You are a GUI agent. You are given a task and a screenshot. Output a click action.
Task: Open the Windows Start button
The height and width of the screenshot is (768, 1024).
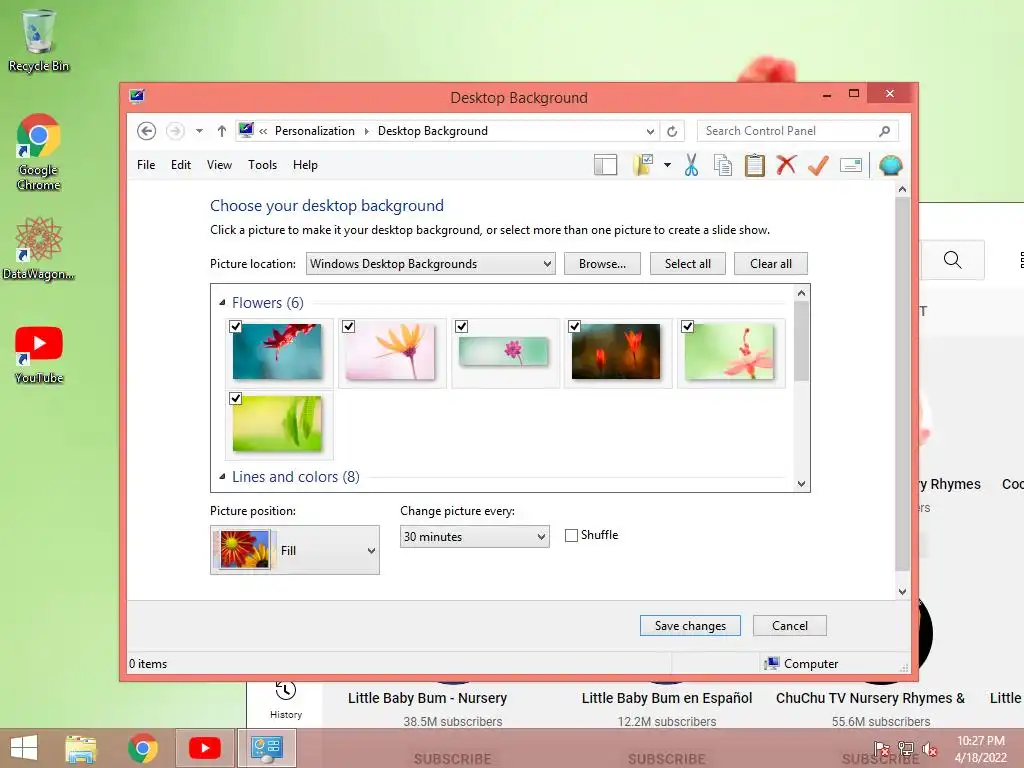[x=24, y=748]
